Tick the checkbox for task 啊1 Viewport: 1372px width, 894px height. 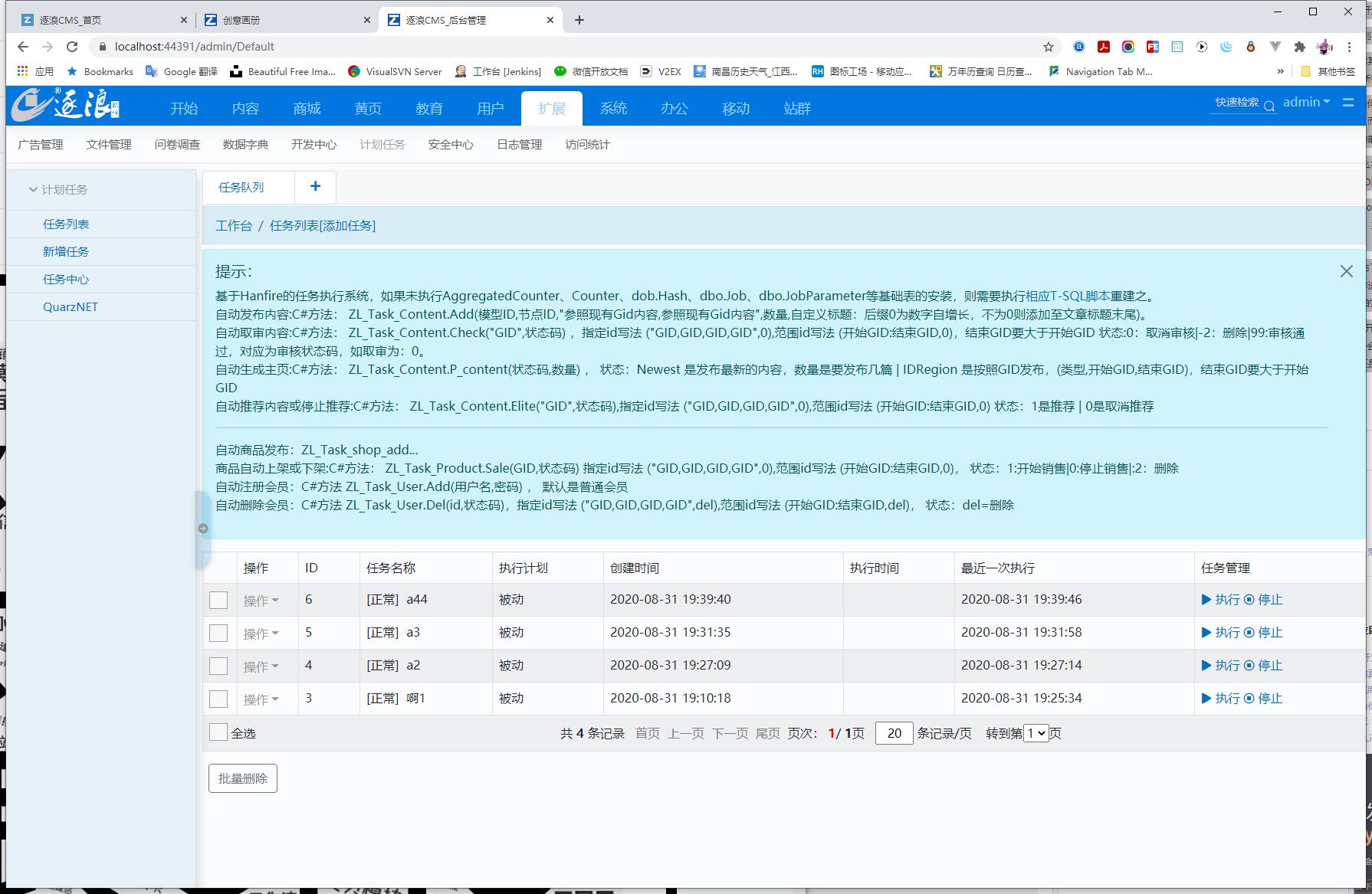tap(218, 698)
